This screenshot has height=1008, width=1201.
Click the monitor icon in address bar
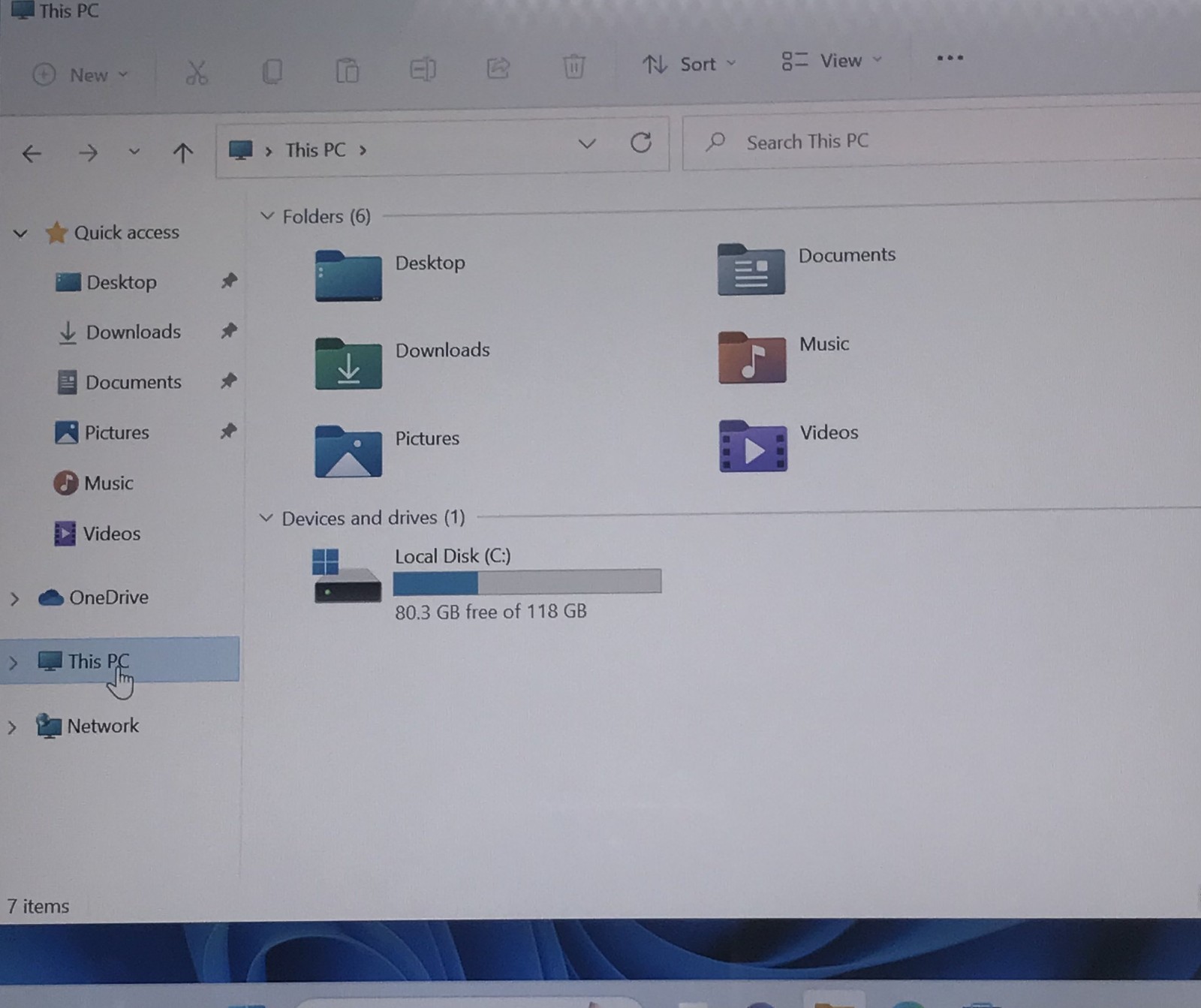[x=240, y=150]
